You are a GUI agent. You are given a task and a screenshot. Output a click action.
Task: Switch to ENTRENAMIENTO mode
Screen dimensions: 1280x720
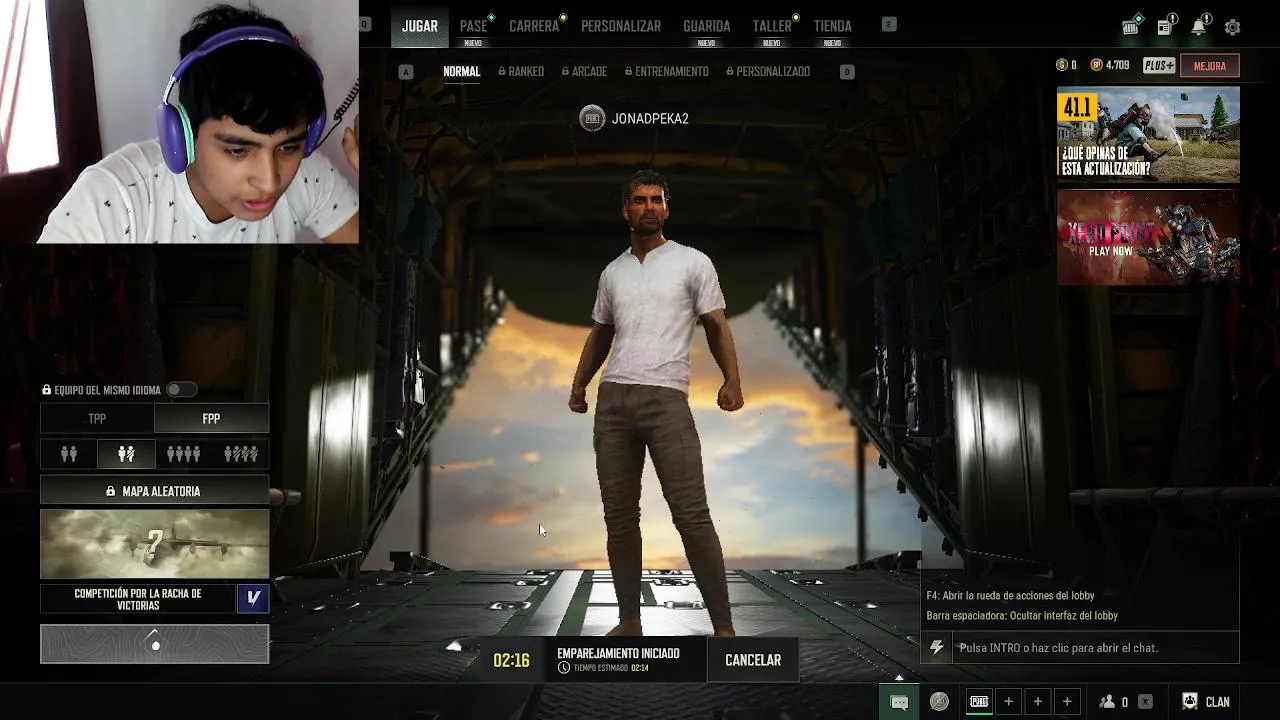pos(666,72)
